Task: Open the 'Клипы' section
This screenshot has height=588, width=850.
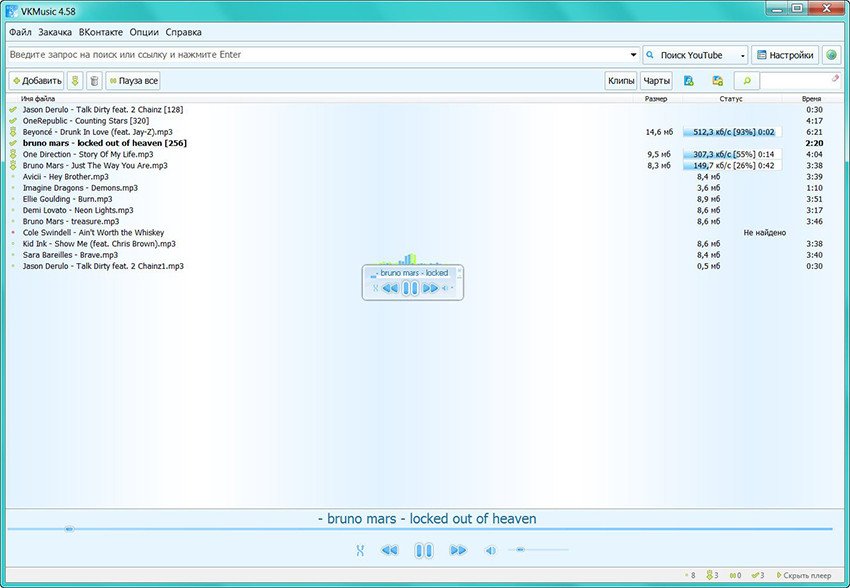Action: click(x=621, y=81)
